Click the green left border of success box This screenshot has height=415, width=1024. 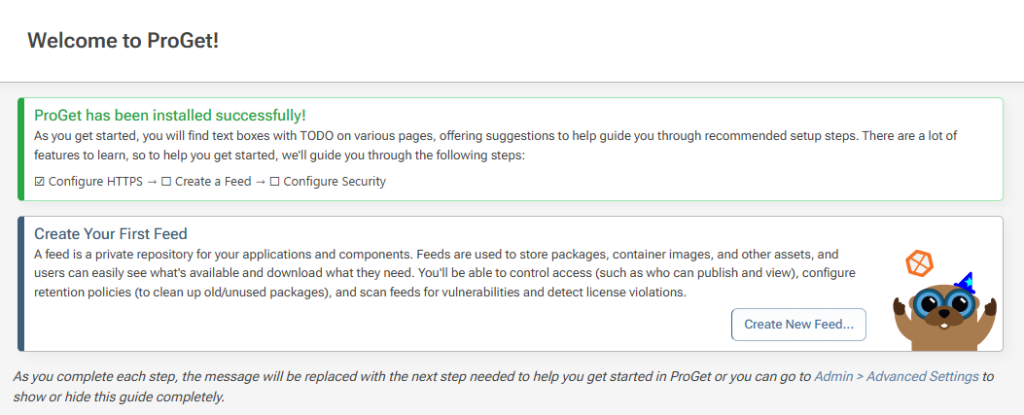(20, 149)
